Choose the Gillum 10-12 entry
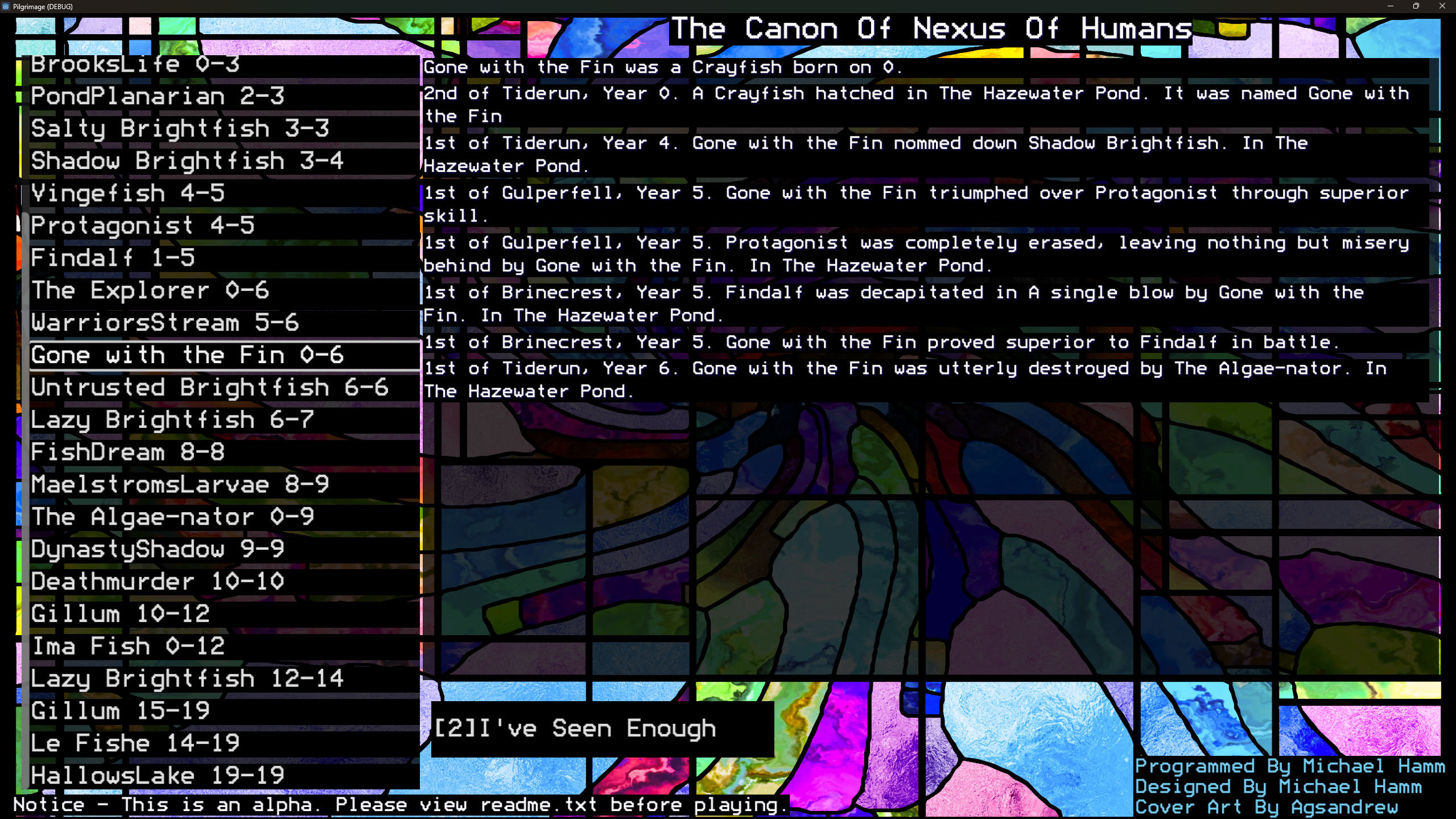The height and width of the screenshot is (819, 1456). click(x=225, y=615)
